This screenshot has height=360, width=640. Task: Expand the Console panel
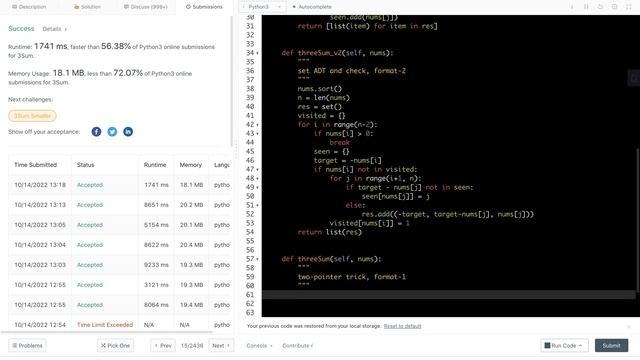coord(259,346)
